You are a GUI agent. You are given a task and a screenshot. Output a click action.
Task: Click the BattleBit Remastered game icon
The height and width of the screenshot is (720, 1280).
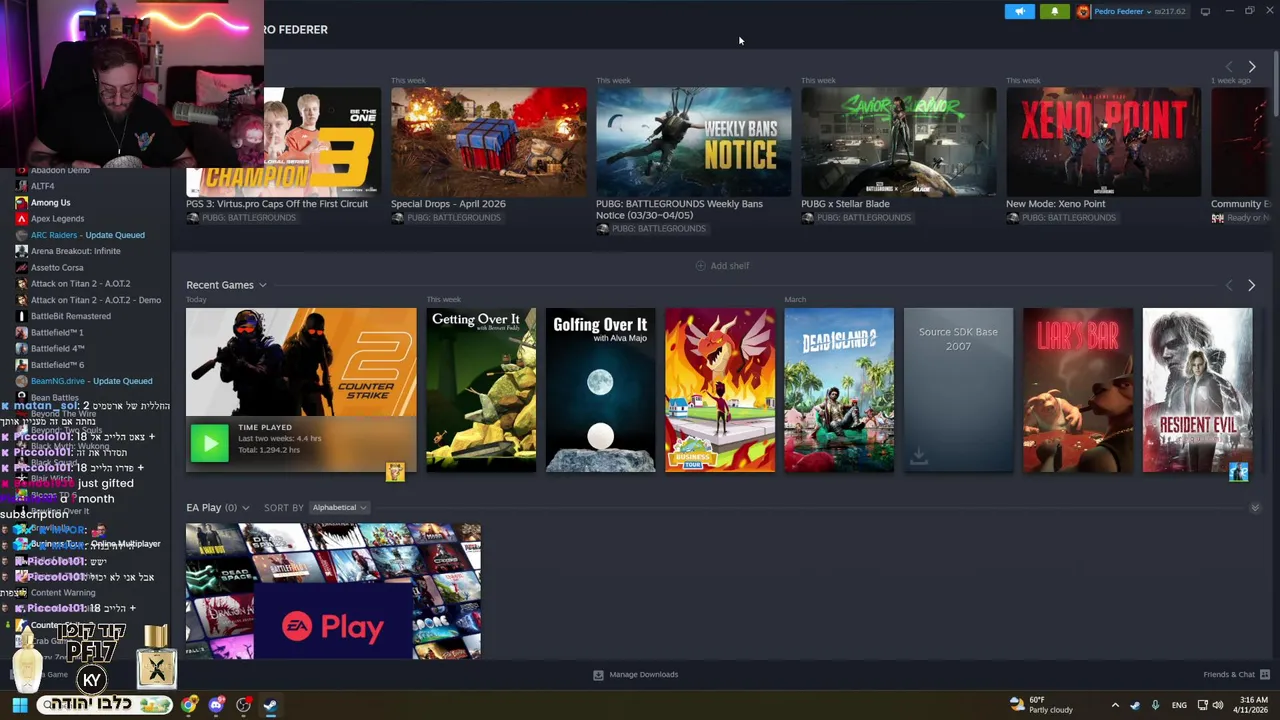(x=21, y=316)
